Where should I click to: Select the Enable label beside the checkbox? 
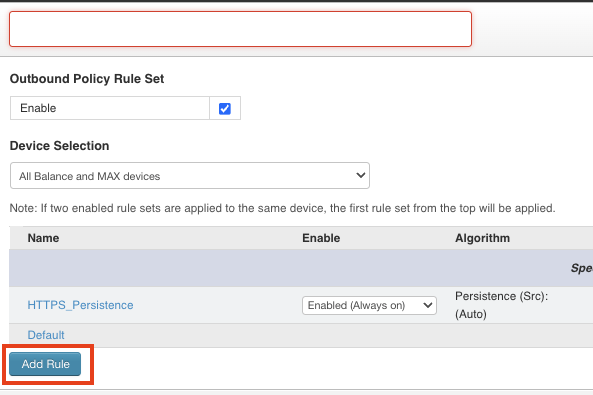click(x=38, y=108)
